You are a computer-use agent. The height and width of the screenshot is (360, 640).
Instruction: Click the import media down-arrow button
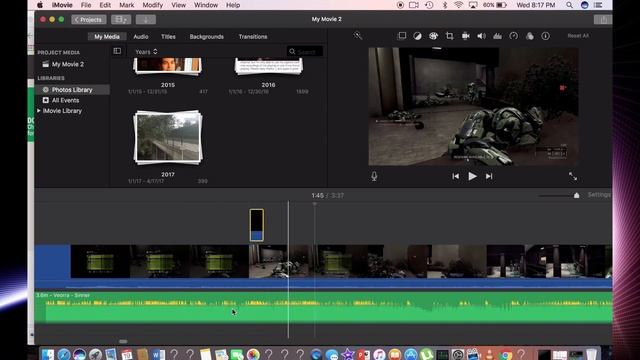click(146, 20)
